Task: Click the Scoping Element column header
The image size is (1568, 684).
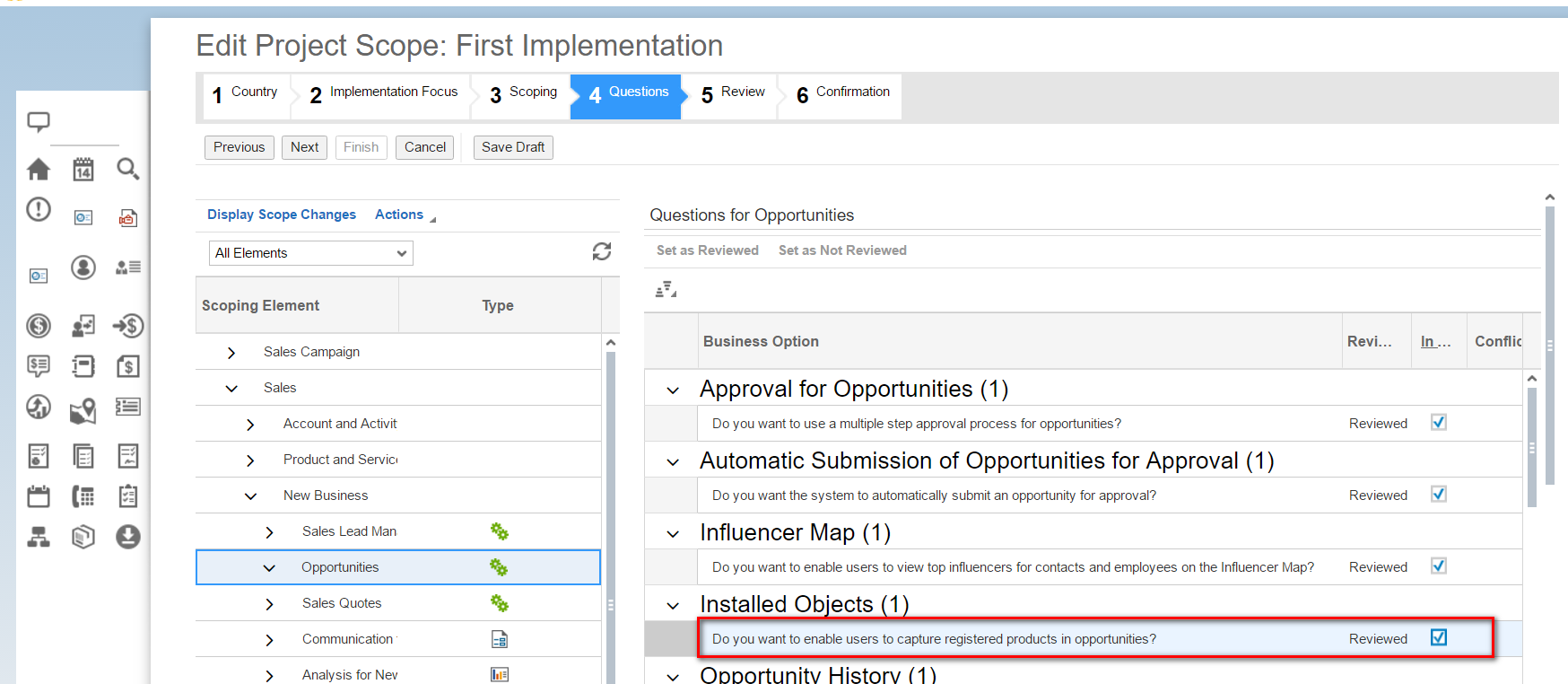Action: tap(297, 305)
